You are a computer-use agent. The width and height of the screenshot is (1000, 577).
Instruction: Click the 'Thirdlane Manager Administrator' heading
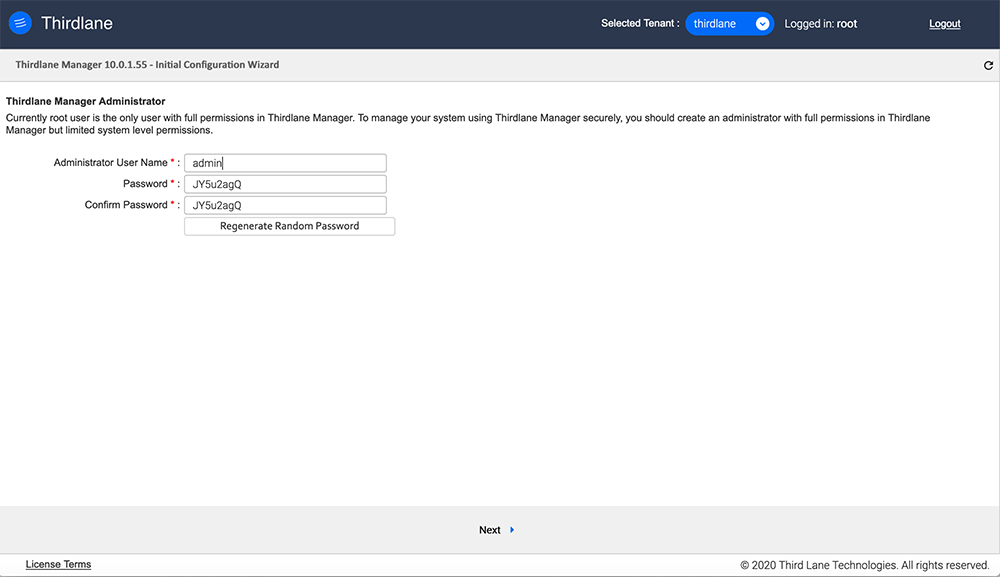[85, 101]
